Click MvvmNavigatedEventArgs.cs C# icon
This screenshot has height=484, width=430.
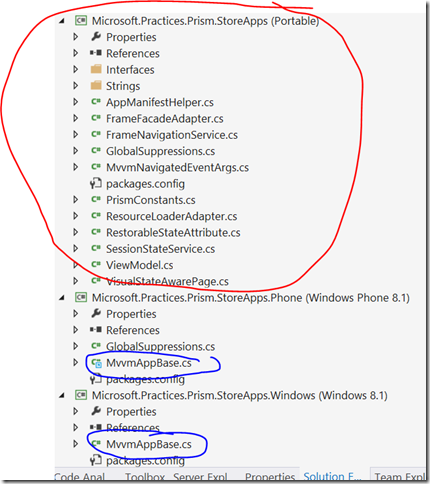click(96, 167)
